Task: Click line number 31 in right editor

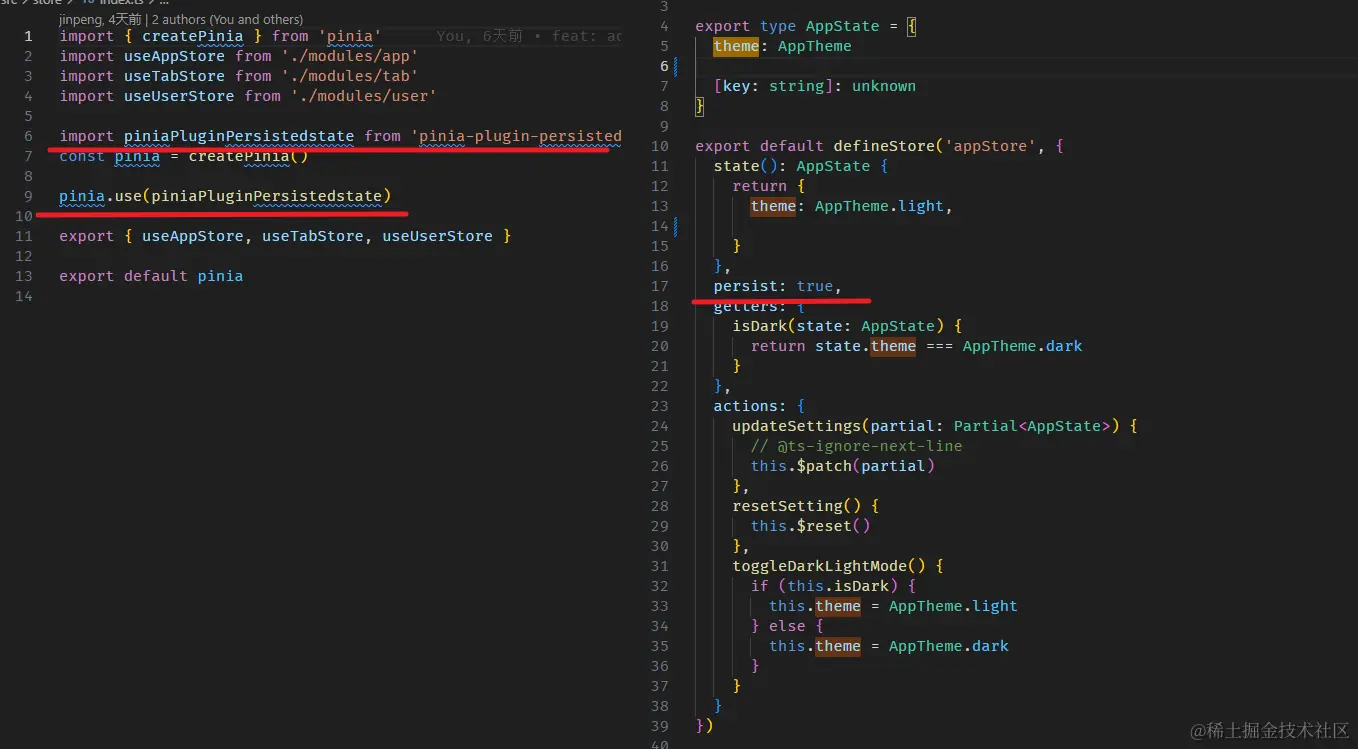Action: 659,566
